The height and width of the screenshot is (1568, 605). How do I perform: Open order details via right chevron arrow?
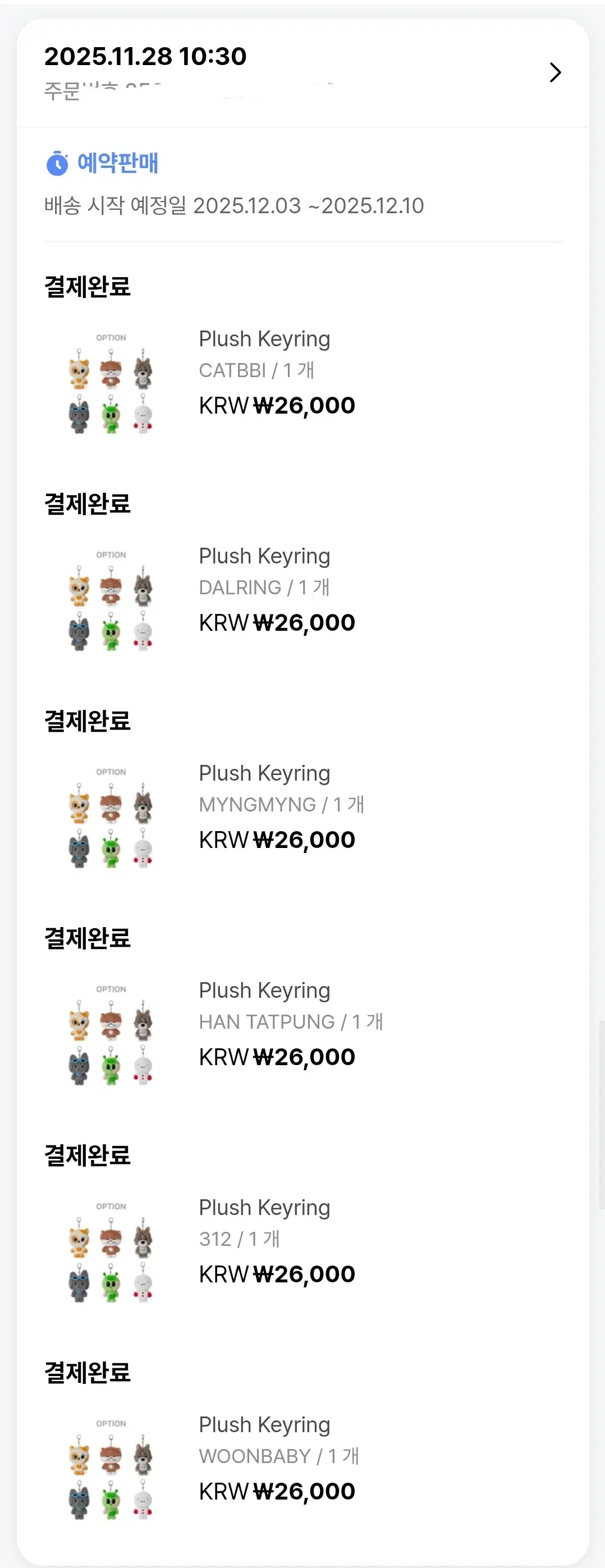pyautogui.click(x=555, y=72)
